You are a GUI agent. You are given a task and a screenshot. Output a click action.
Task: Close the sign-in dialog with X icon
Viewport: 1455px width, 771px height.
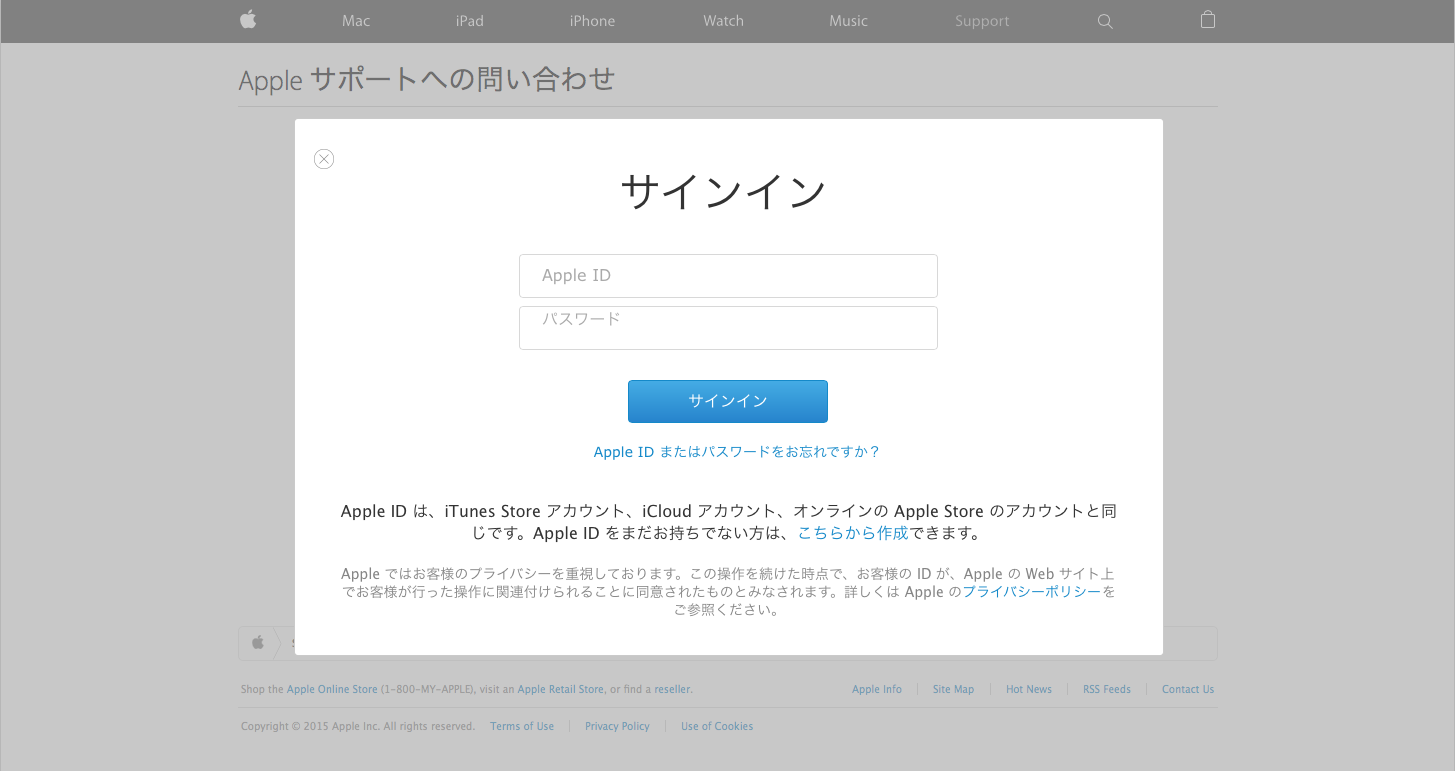[324, 159]
